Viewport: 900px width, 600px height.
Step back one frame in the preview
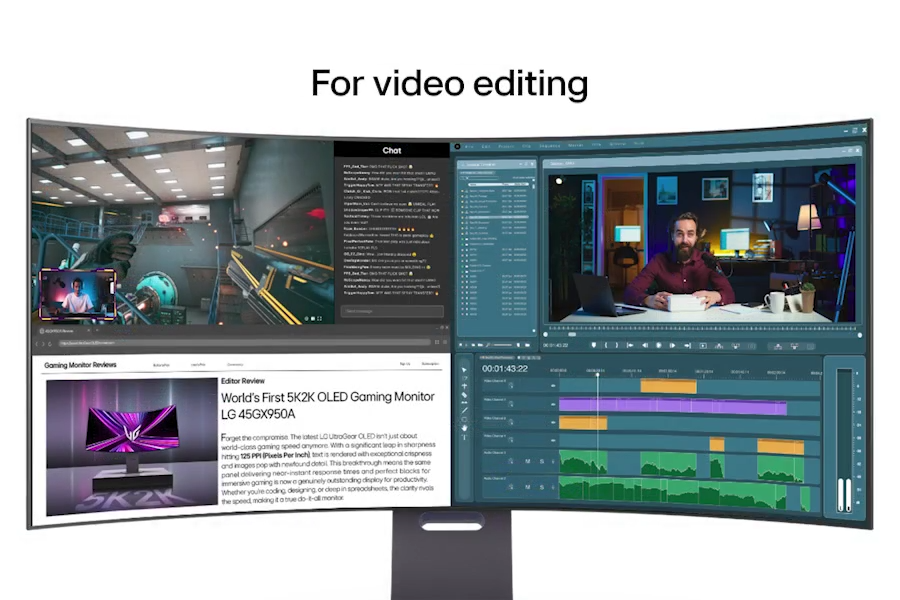pos(644,345)
